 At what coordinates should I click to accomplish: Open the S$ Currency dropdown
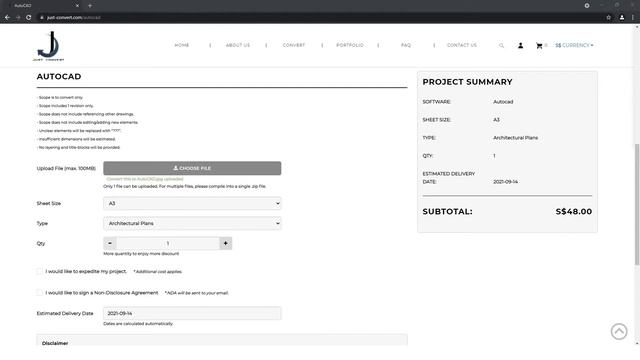[x=574, y=45]
